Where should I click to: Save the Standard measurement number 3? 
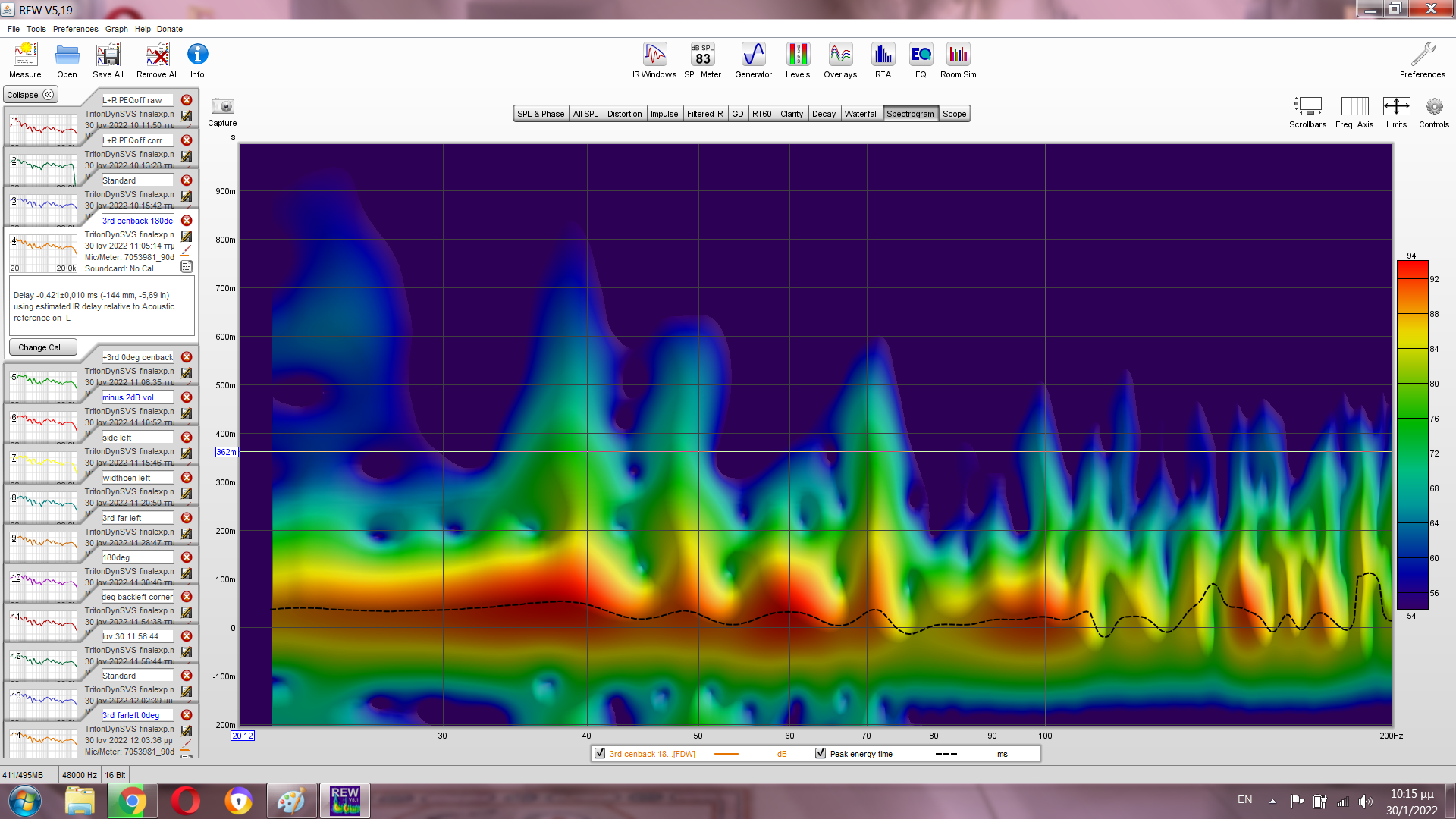[x=187, y=196]
